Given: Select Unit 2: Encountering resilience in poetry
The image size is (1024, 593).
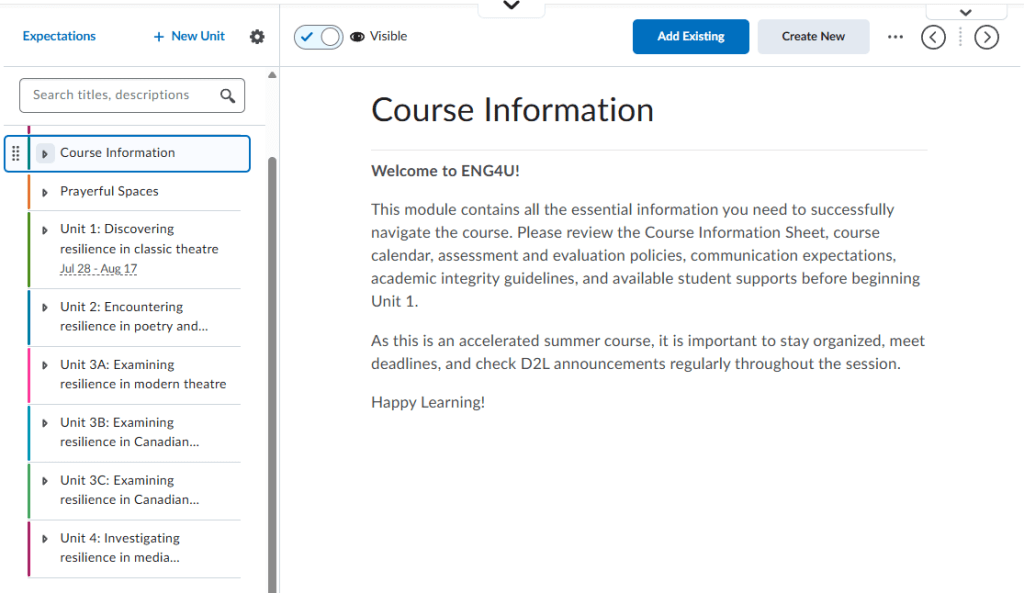Looking at the screenshot, I should click(135, 317).
